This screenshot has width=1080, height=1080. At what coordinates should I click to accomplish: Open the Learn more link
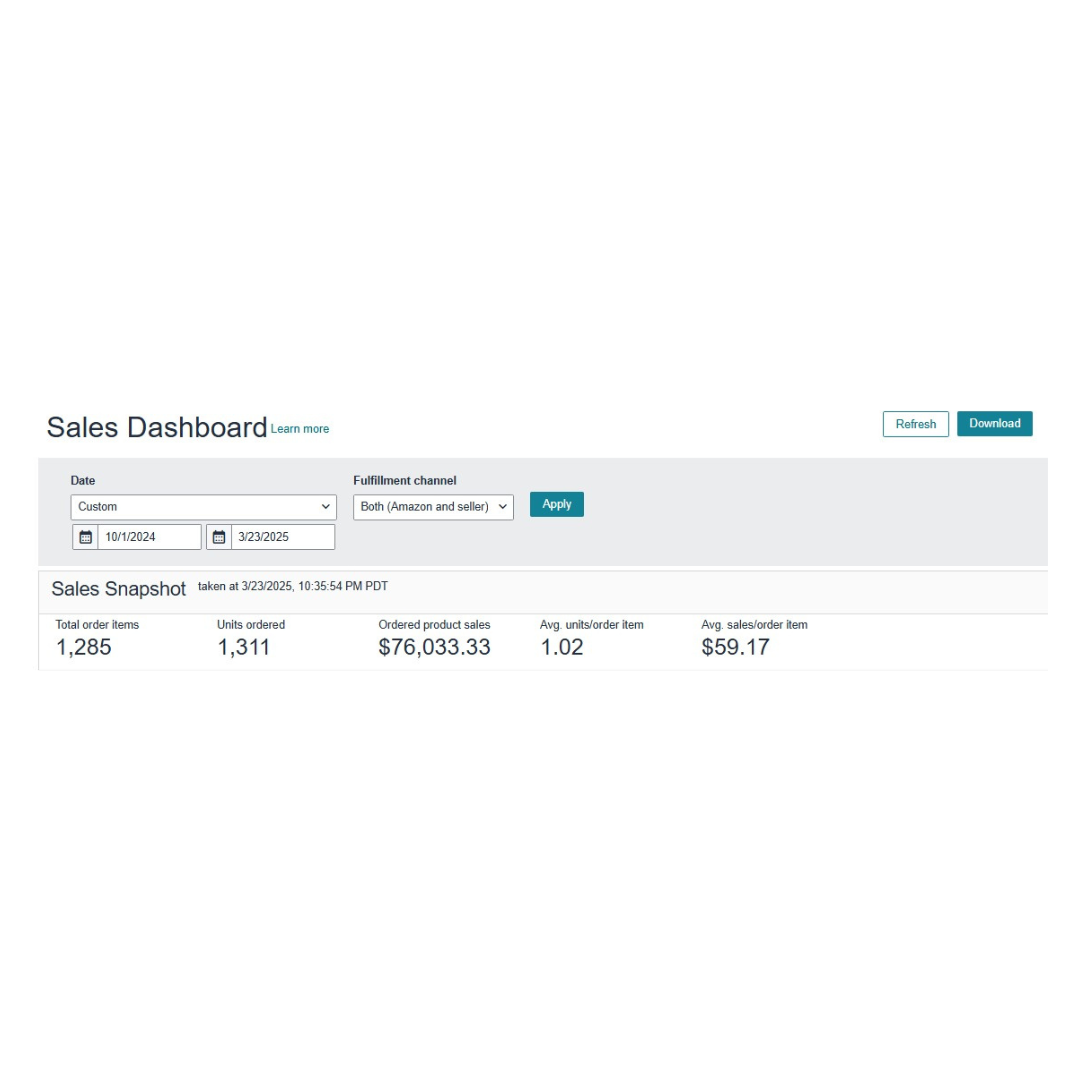[x=300, y=429]
